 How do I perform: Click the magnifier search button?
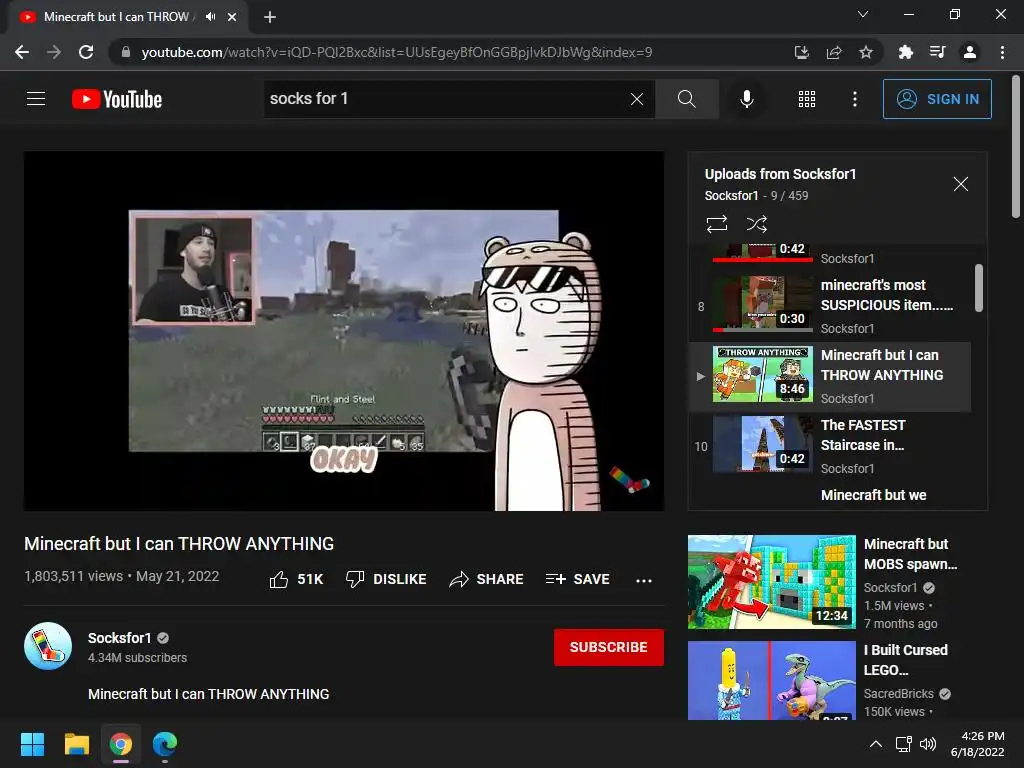pyautogui.click(x=686, y=99)
